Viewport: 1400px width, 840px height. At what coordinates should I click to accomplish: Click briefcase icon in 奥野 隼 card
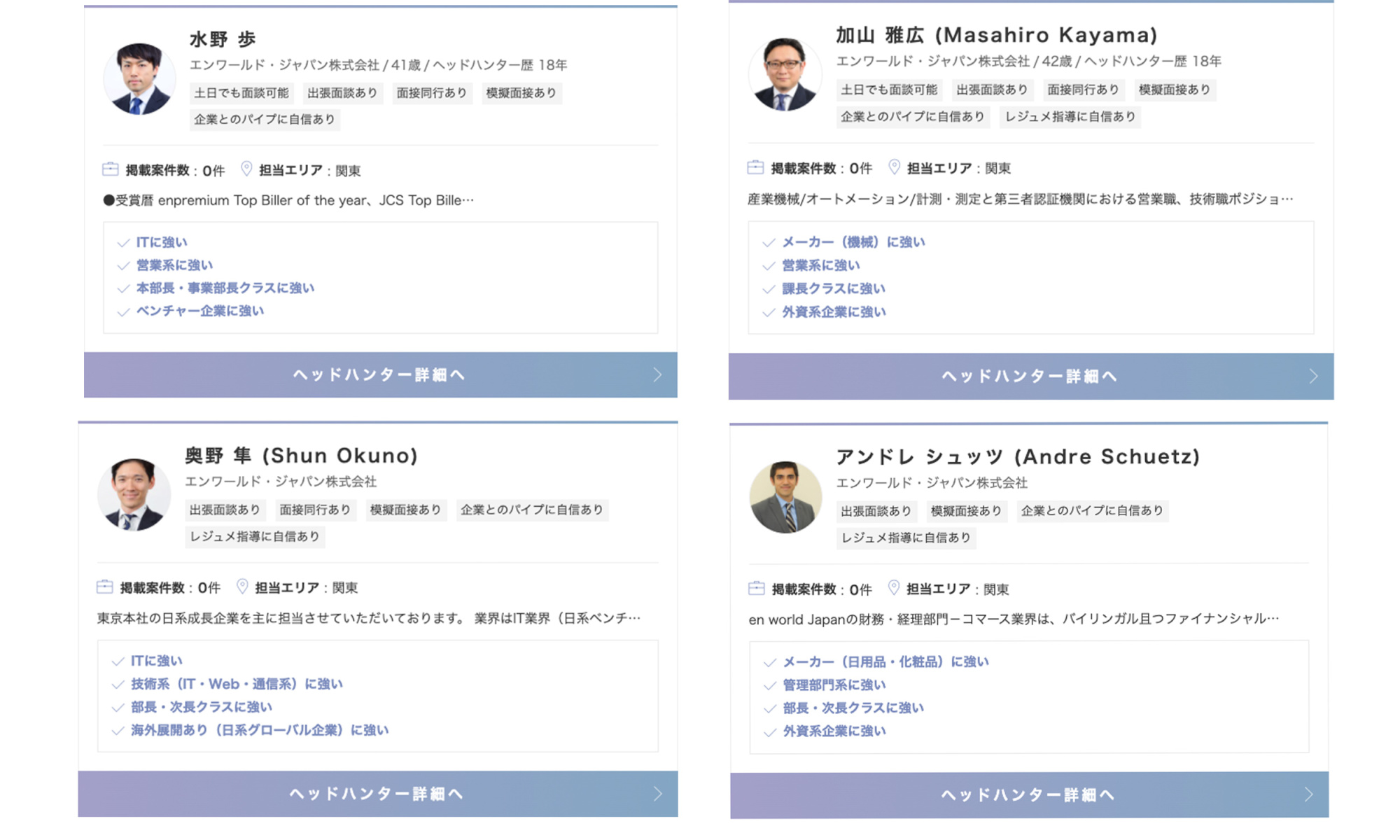coord(104,587)
